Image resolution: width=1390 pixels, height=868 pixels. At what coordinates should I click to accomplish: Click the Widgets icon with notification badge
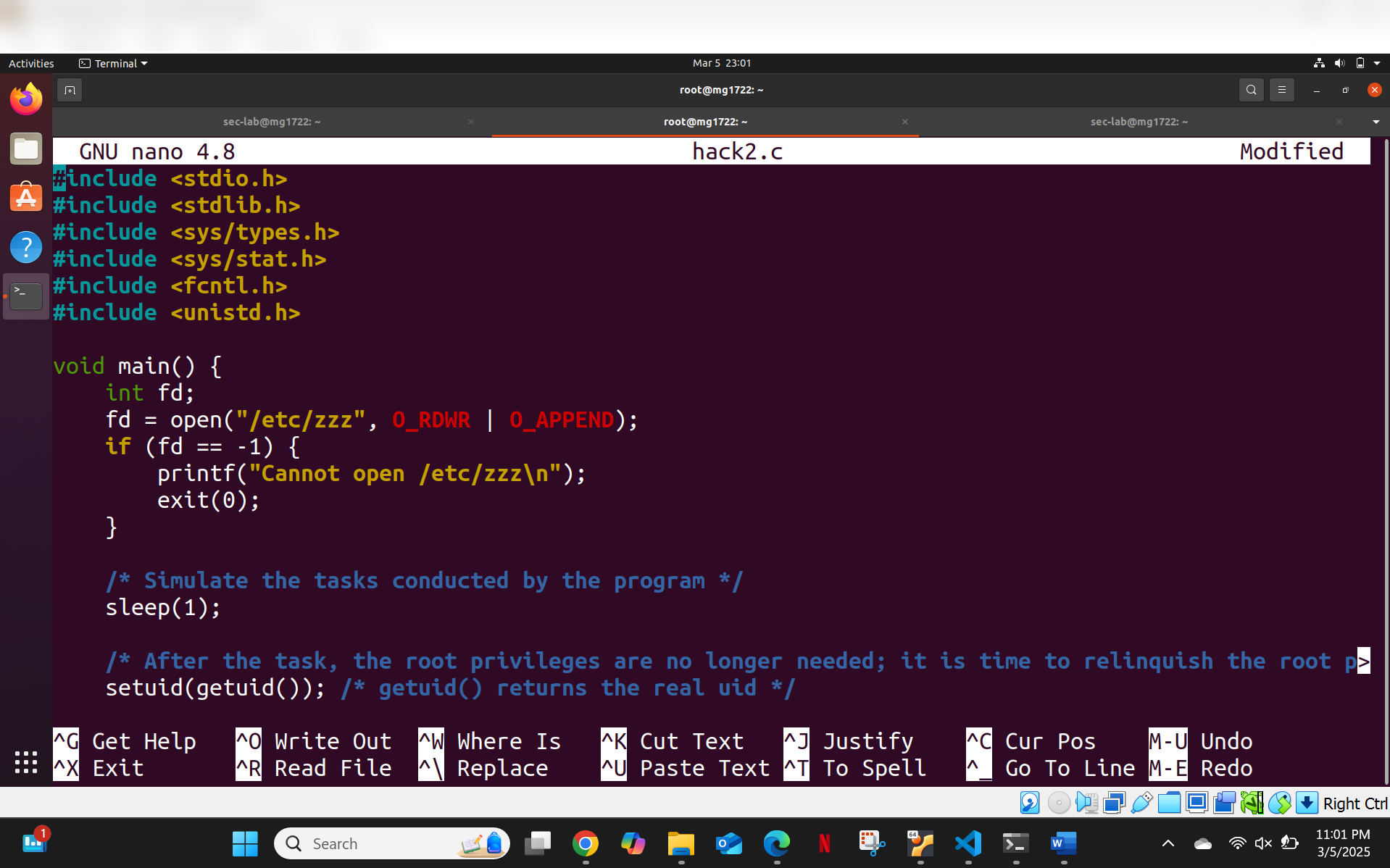pyautogui.click(x=34, y=841)
